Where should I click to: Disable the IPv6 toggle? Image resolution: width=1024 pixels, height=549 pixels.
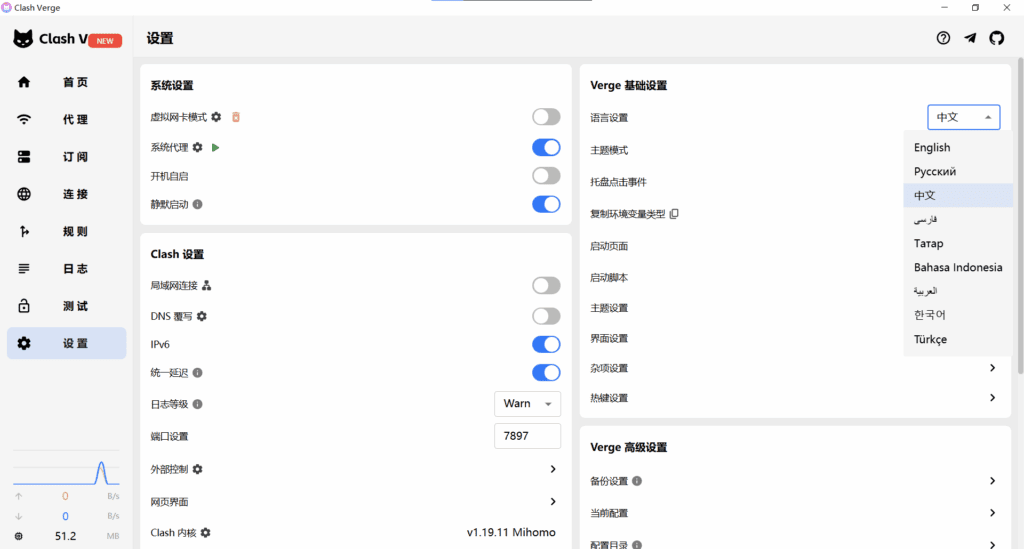pyautogui.click(x=546, y=344)
